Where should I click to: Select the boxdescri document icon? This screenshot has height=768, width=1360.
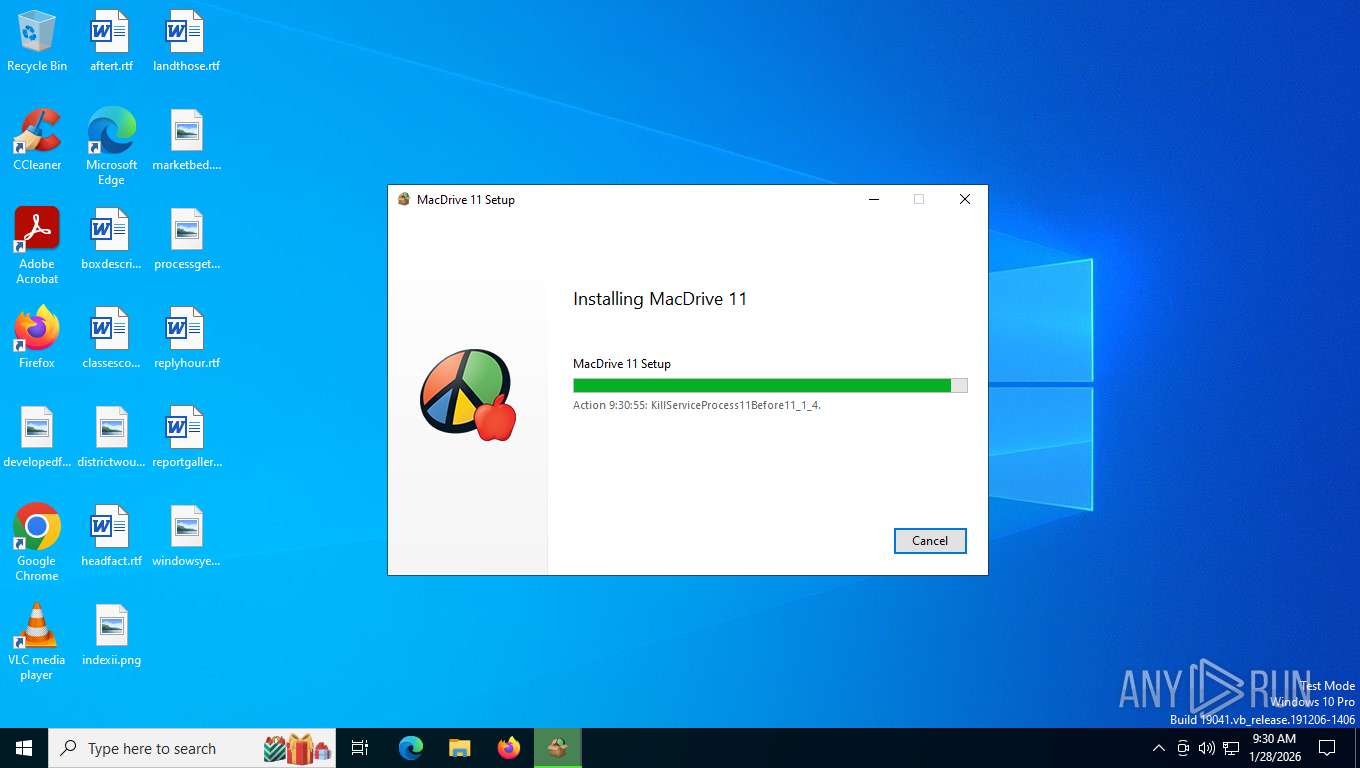(111, 239)
